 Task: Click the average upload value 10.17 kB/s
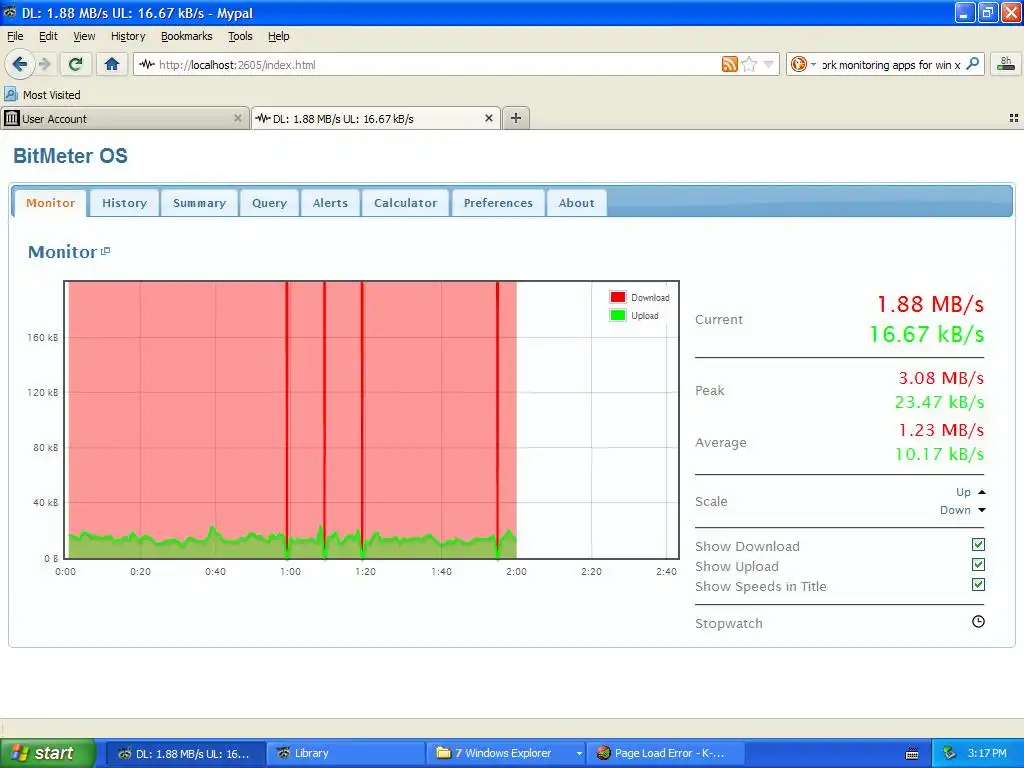939,454
